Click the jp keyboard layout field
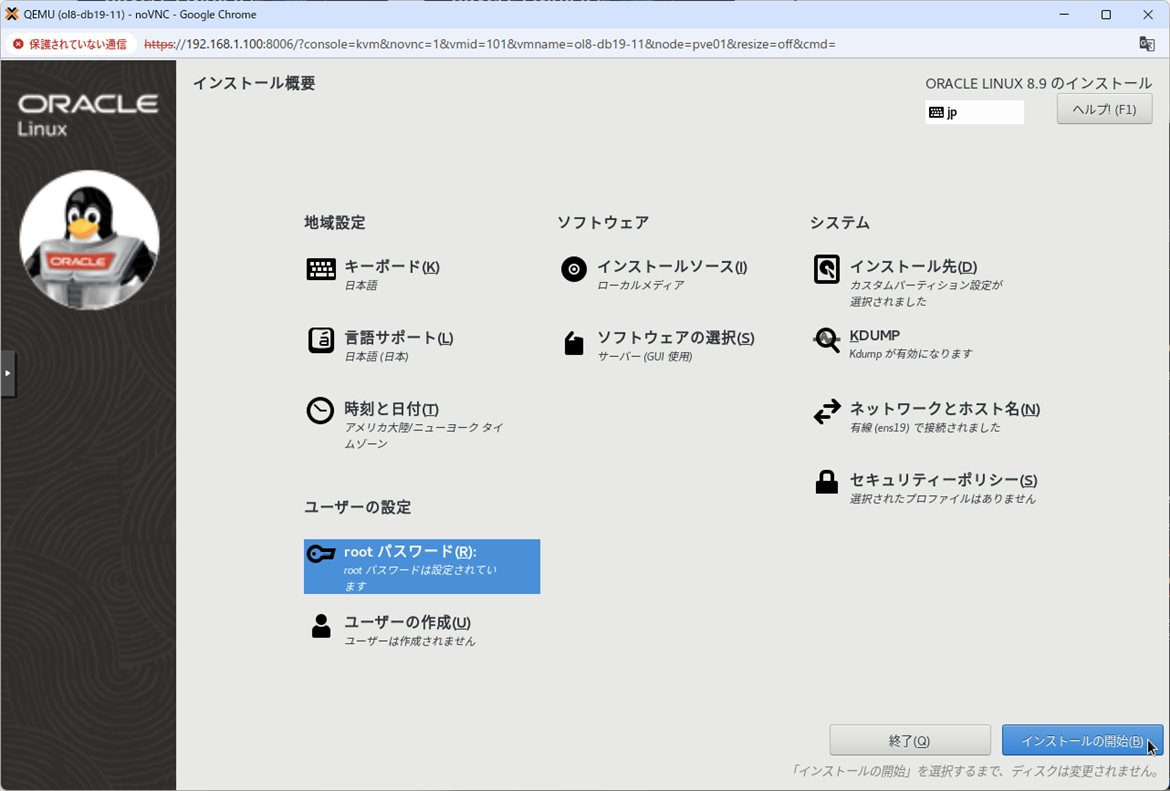The width and height of the screenshot is (1170, 791). coord(975,113)
